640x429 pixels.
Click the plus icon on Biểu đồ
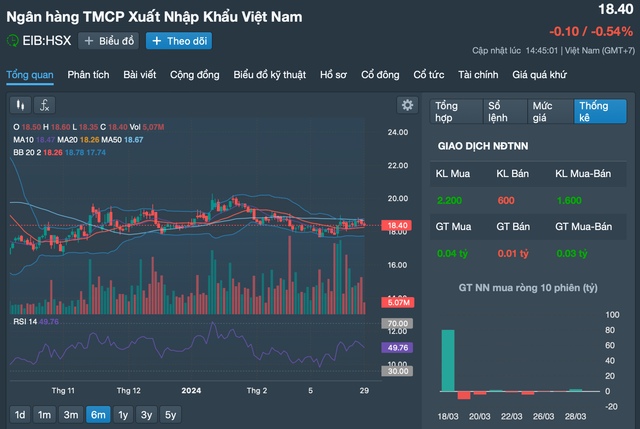(x=89, y=41)
